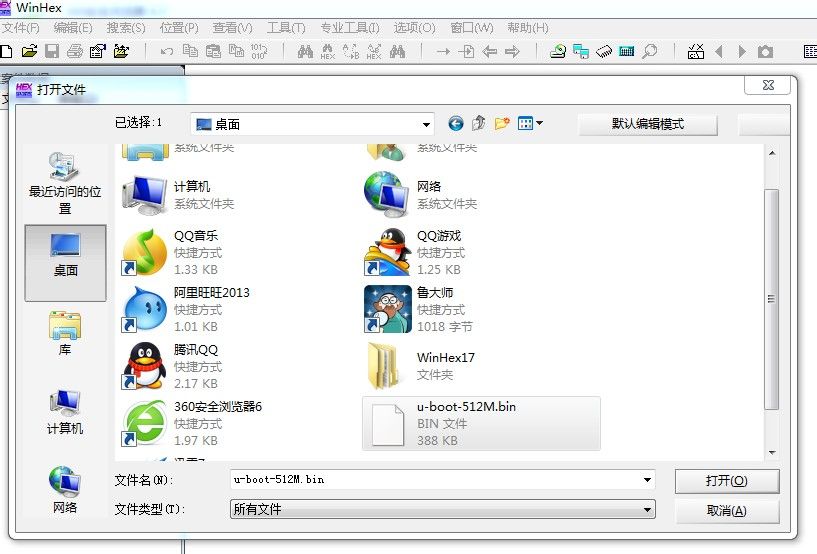This screenshot has height=554, width=817.
Task: Click the create new folder icon
Action: (x=502, y=124)
